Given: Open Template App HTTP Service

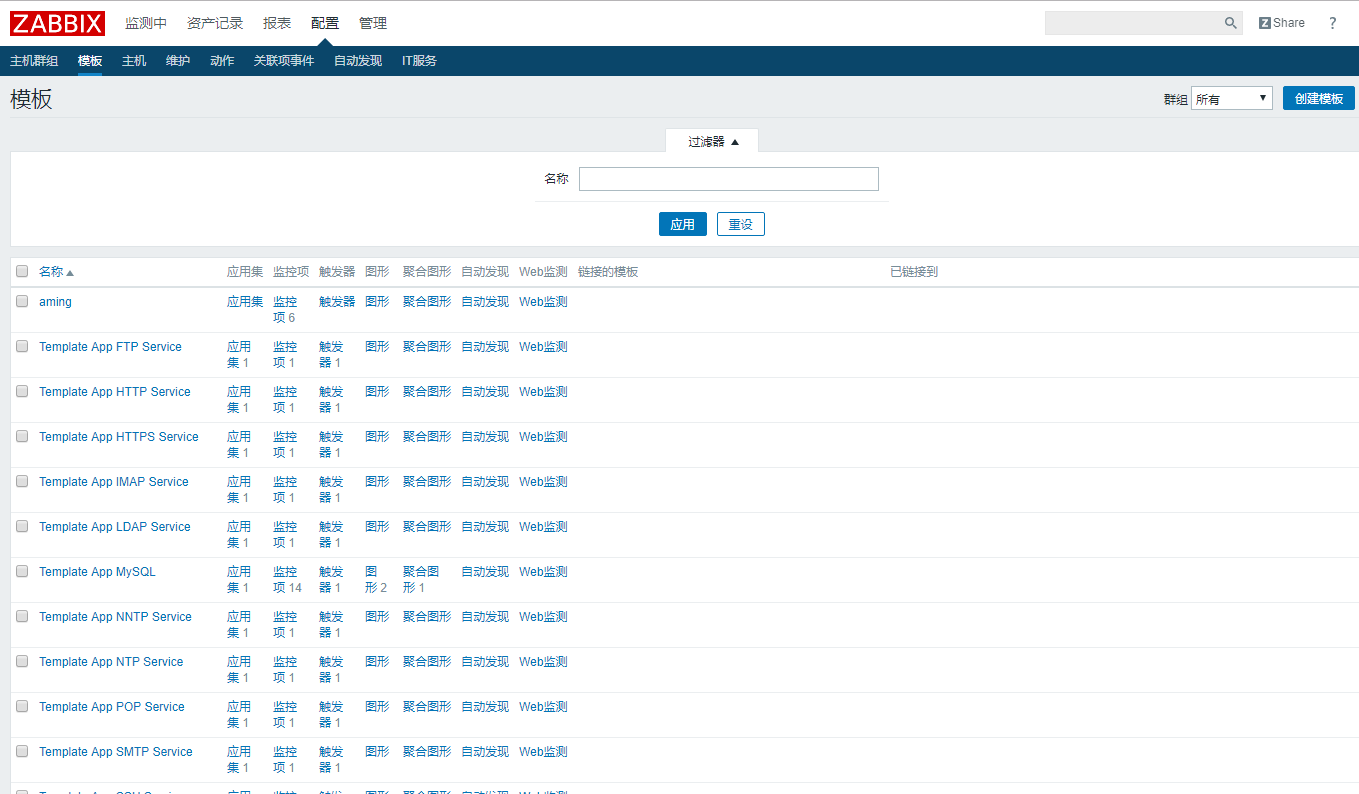Looking at the screenshot, I should tap(115, 392).
